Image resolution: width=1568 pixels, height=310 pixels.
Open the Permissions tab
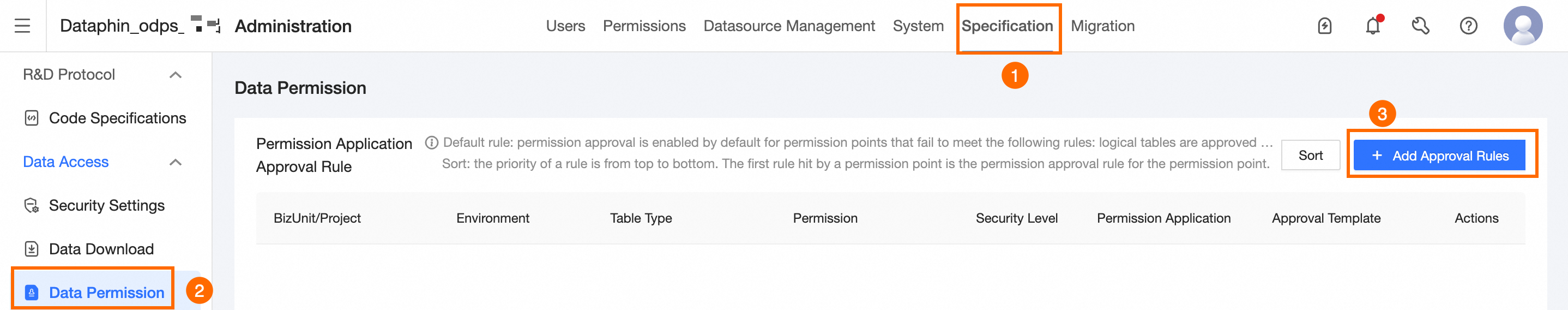[644, 26]
